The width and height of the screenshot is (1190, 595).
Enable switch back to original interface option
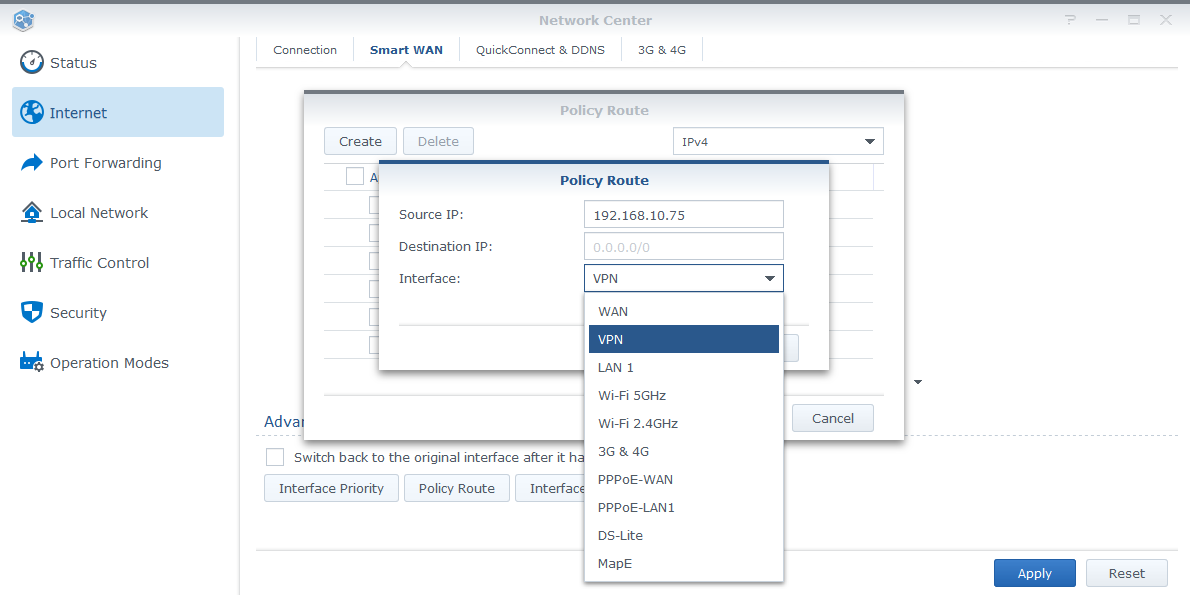[x=275, y=457]
